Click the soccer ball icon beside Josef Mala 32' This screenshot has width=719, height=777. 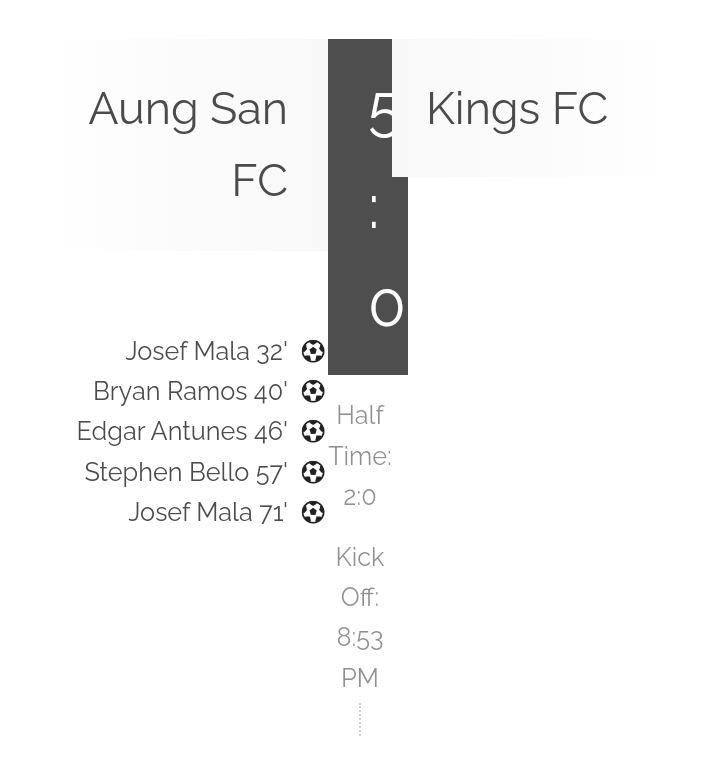click(x=313, y=351)
